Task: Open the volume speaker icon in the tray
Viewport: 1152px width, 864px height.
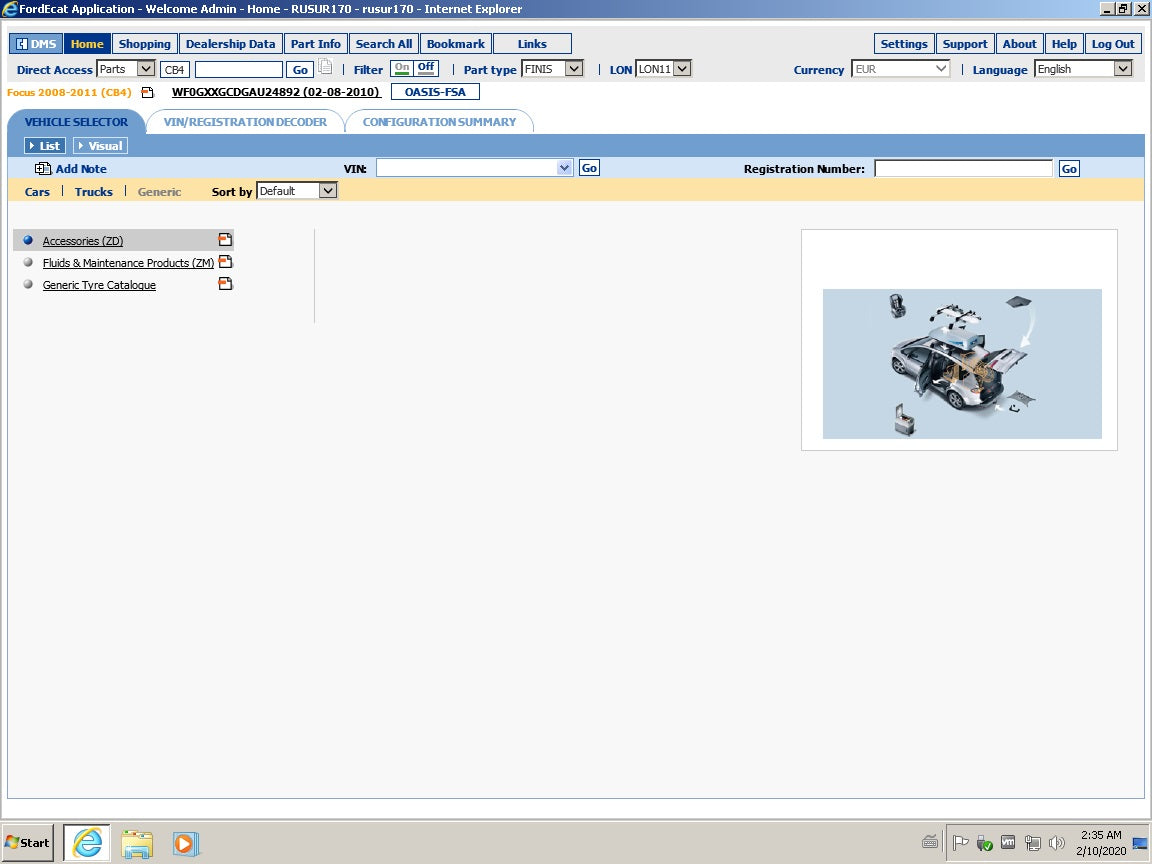Action: pos(1057,842)
